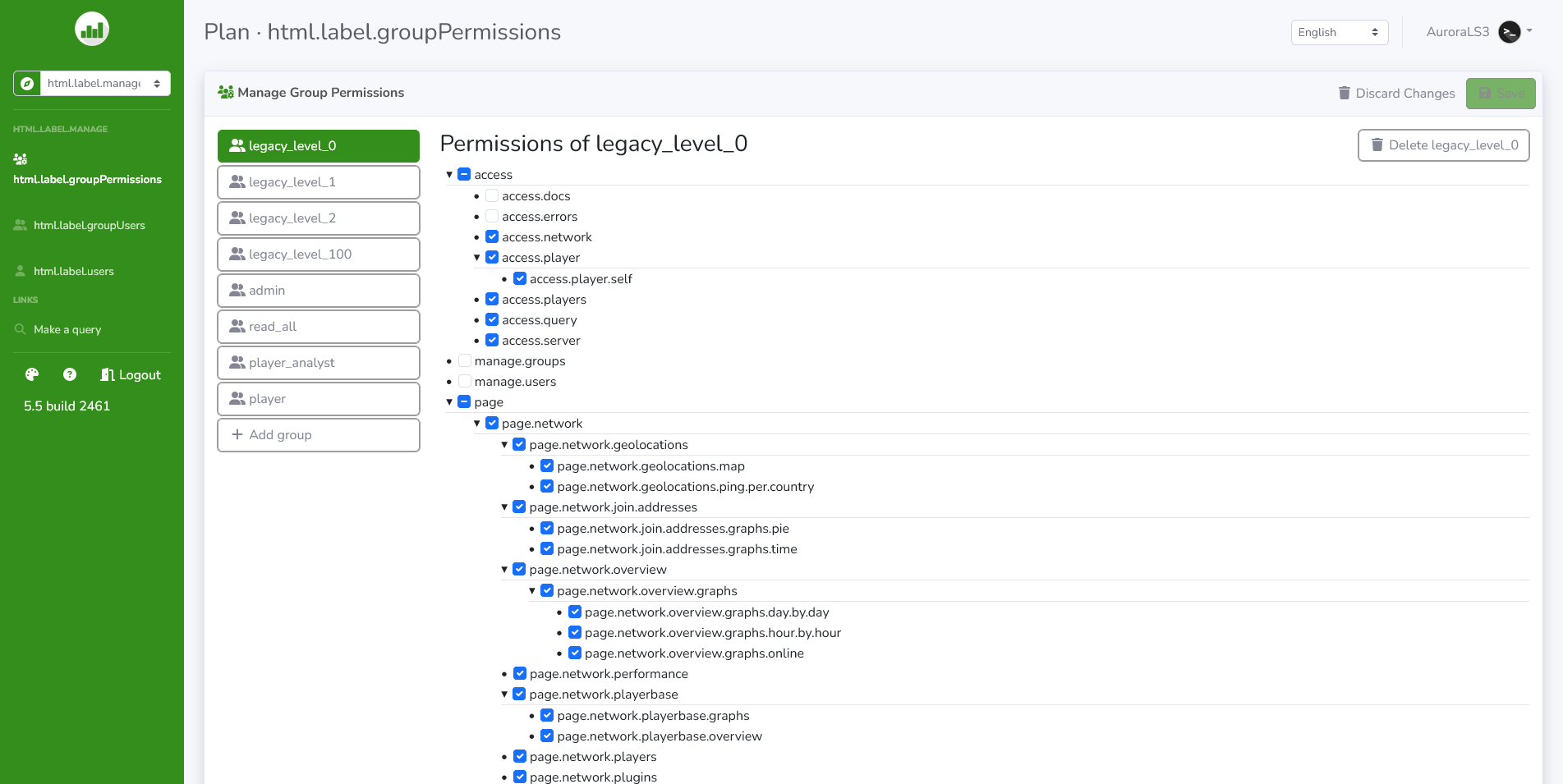
Task: Uncheck the access.network permission
Action: point(491,236)
